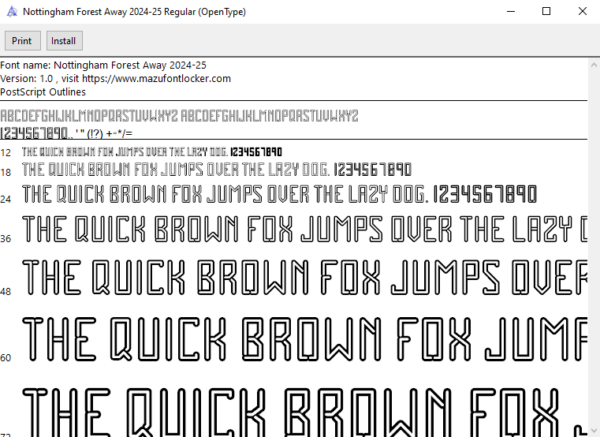Click the size 12 sample sentence
The image size is (600, 437).
152,152
